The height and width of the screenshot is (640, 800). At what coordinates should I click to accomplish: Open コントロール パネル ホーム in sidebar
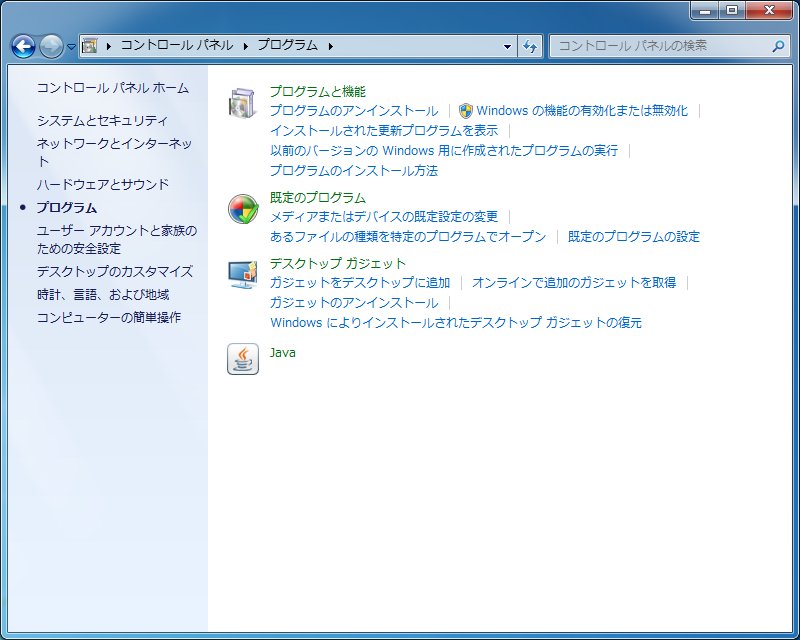tap(113, 88)
